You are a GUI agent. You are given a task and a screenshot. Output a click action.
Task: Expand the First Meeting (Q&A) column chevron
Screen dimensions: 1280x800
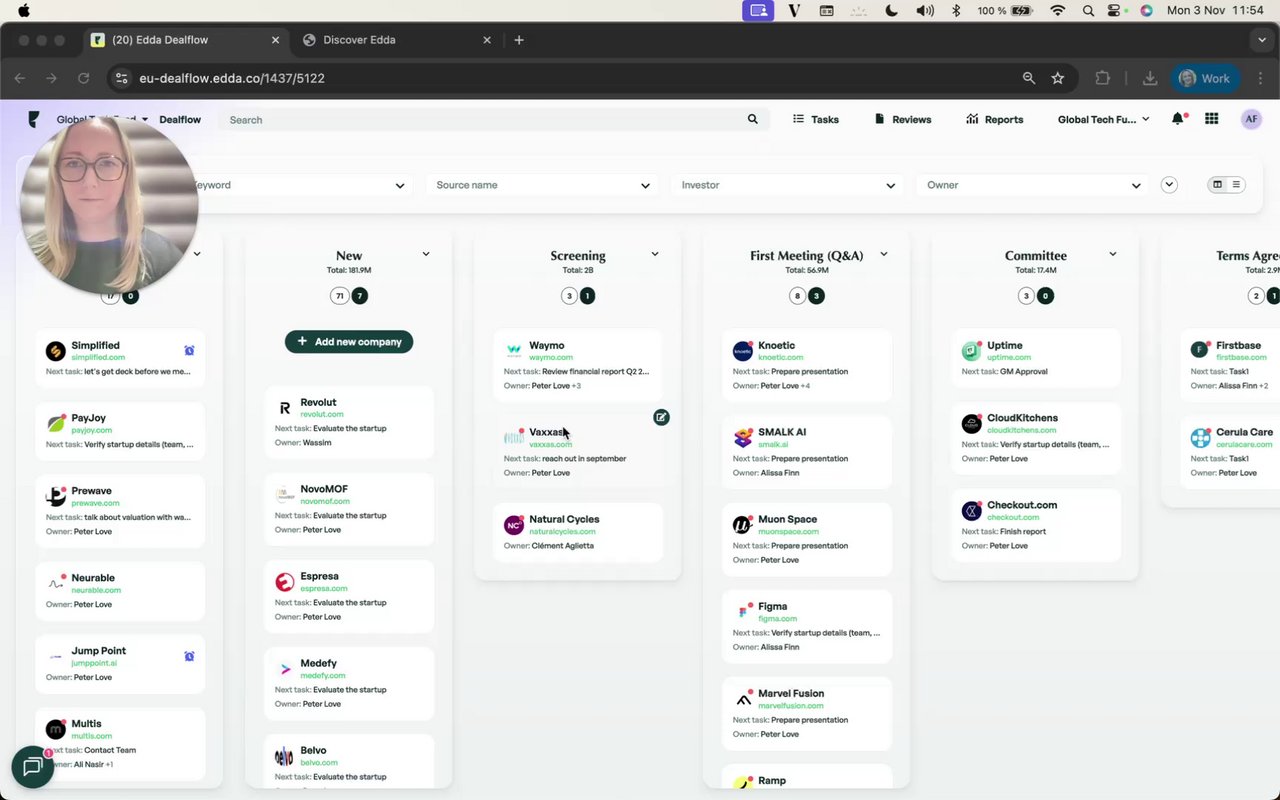[884, 254]
